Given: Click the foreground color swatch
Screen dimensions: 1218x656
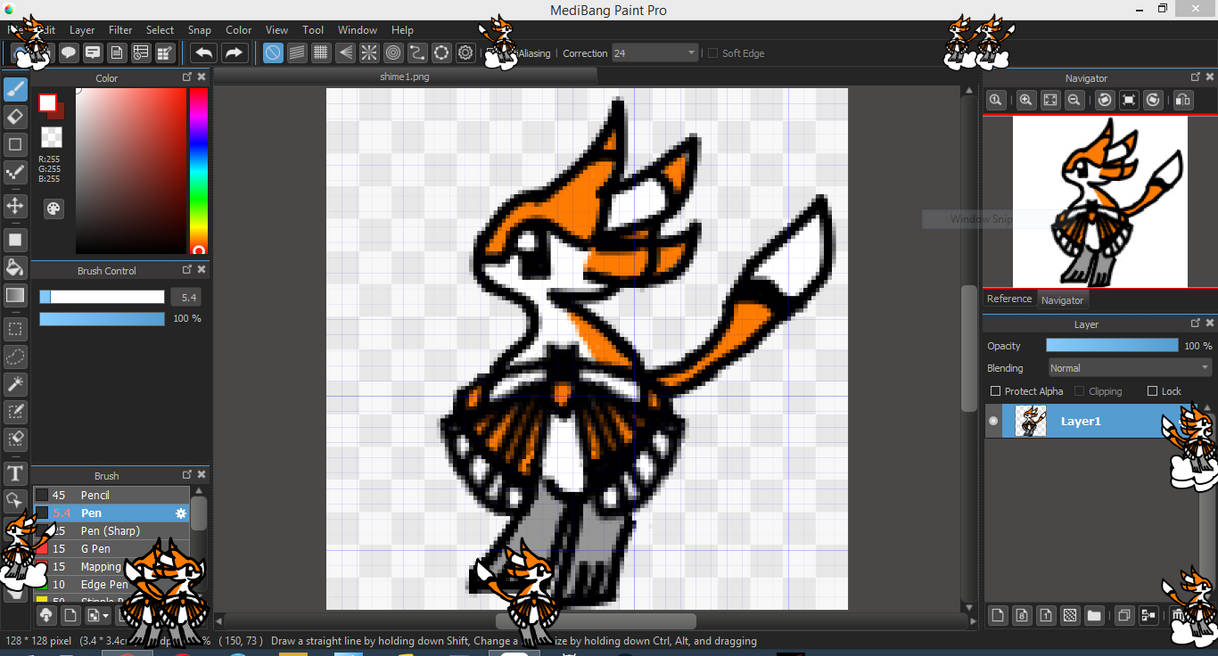Looking at the screenshot, I should (x=47, y=103).
